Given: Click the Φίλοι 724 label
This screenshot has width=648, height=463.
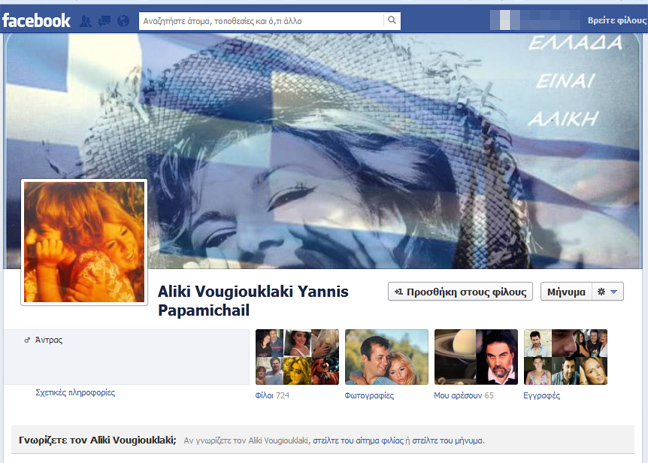Looking at the screenshot, I should tap(273, 395).
